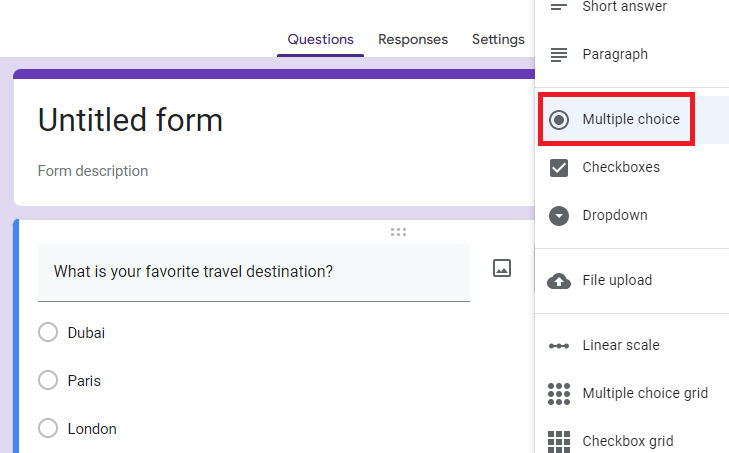Viewport: 729px width, 453px height.
Task: Edit the Untitled form title
Action: 130,120
